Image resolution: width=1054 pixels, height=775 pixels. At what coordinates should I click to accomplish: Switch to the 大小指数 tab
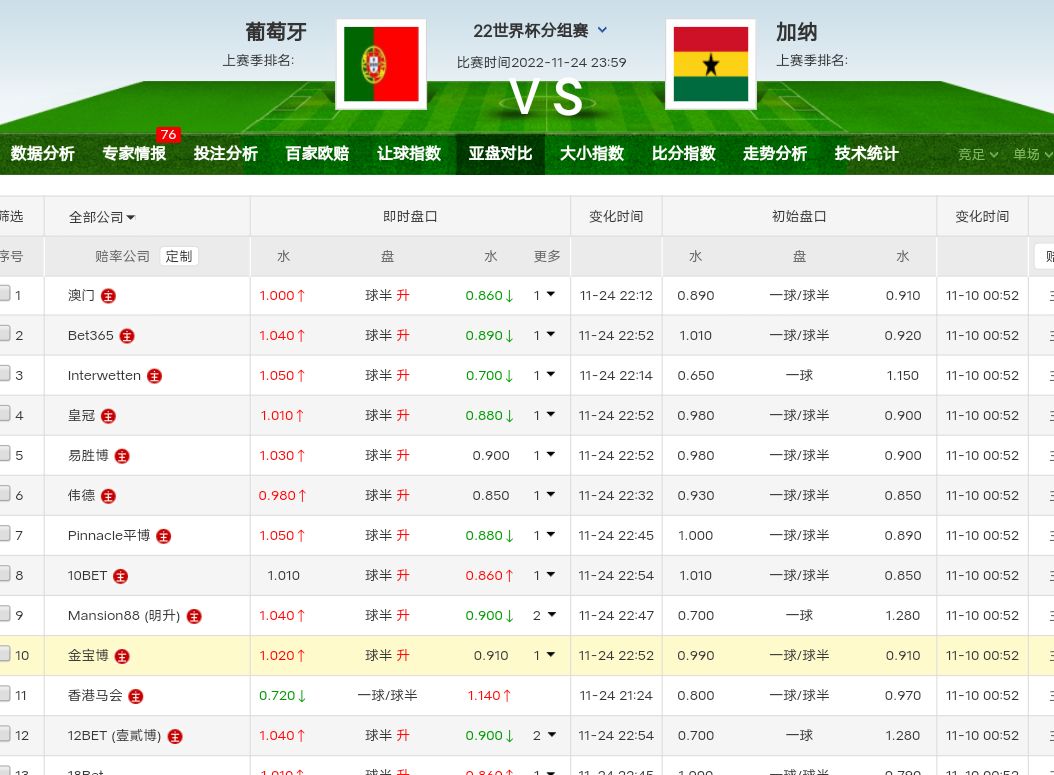click(591, 154)
